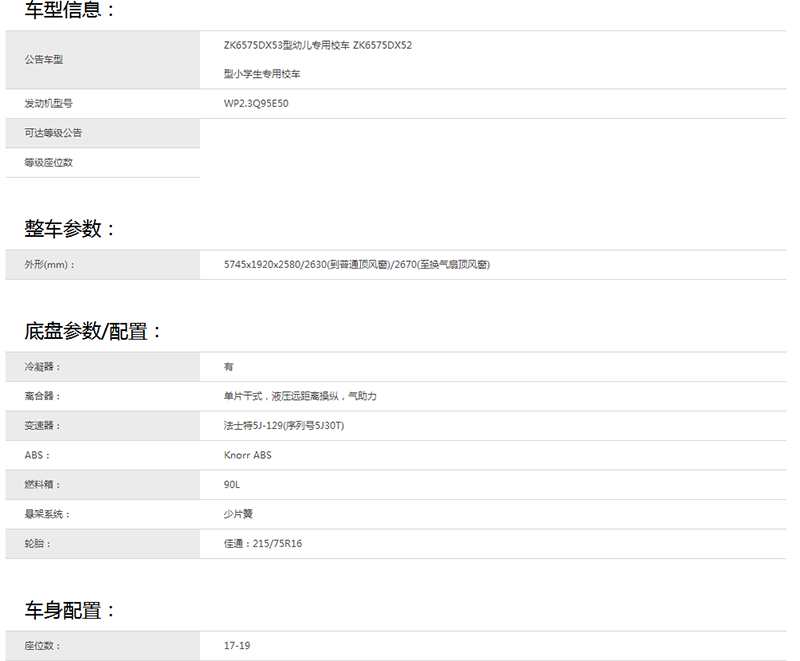800x661 pixels.
Task: Click the 底盘参数/配置 section heading
Action: [x=93, y=331]
